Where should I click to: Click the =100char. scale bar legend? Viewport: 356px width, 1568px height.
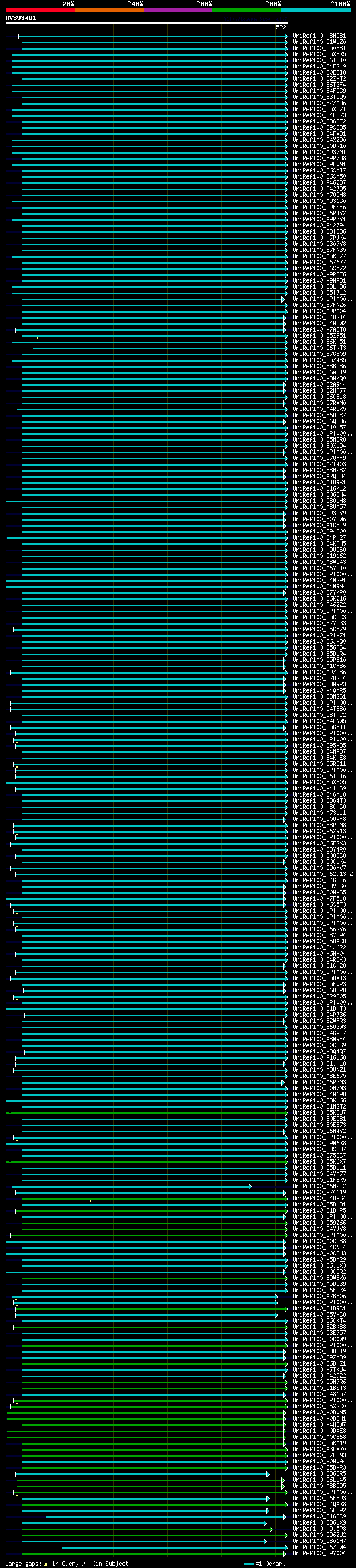[264, 1564]
